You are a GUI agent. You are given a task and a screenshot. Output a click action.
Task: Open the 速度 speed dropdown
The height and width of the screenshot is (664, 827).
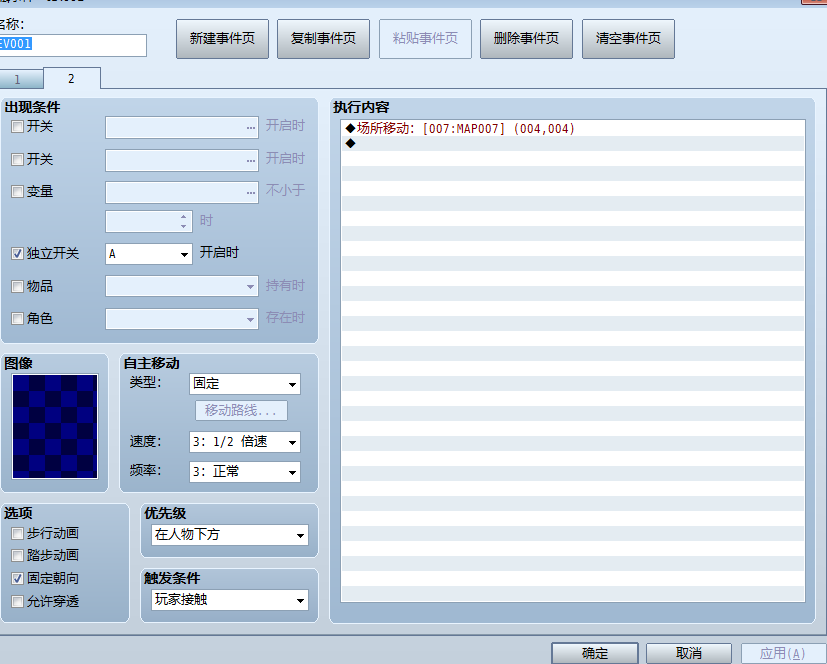coord(244,442)
